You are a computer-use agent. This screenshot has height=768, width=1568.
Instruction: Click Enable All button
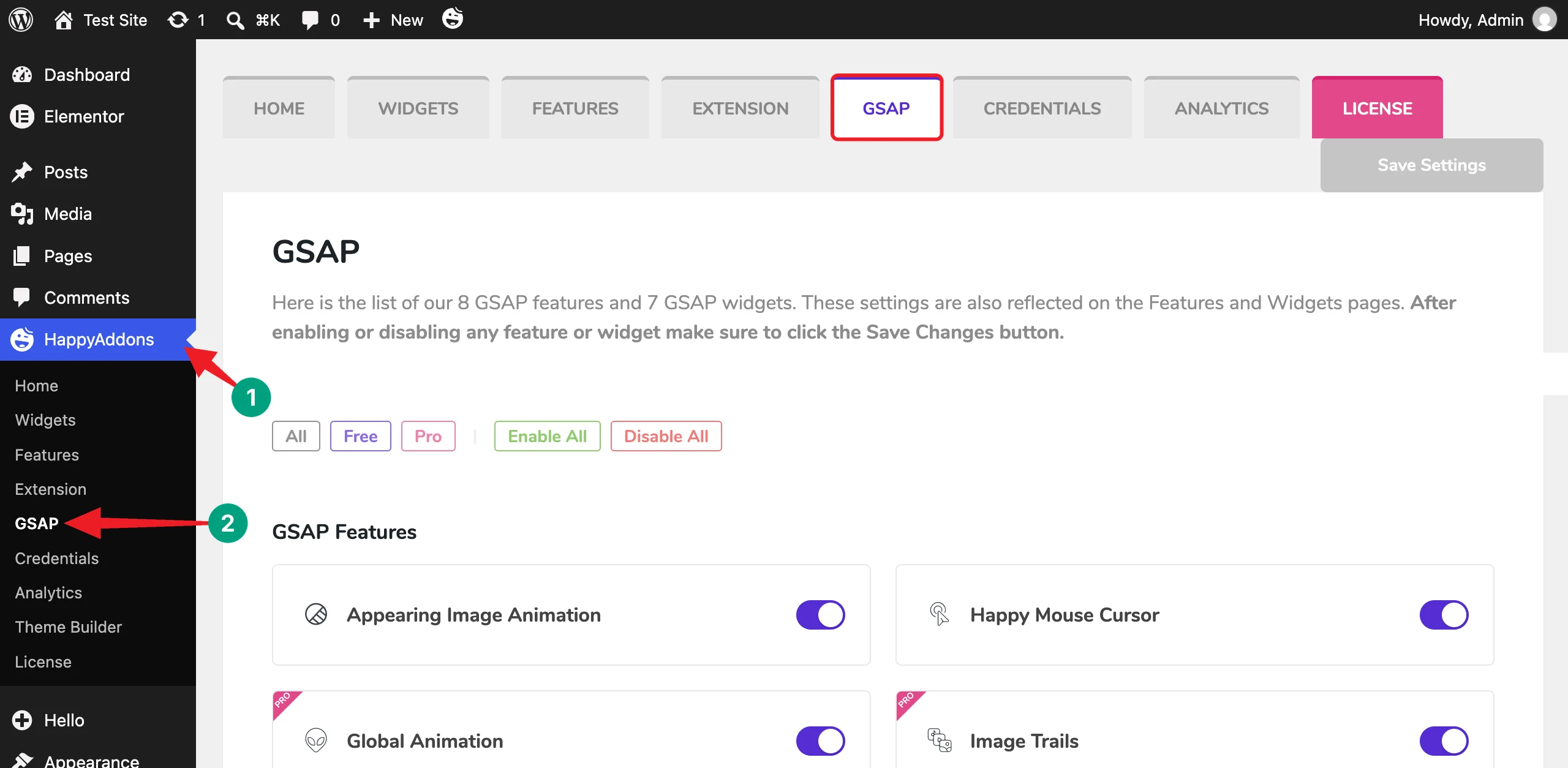(548, 436)
